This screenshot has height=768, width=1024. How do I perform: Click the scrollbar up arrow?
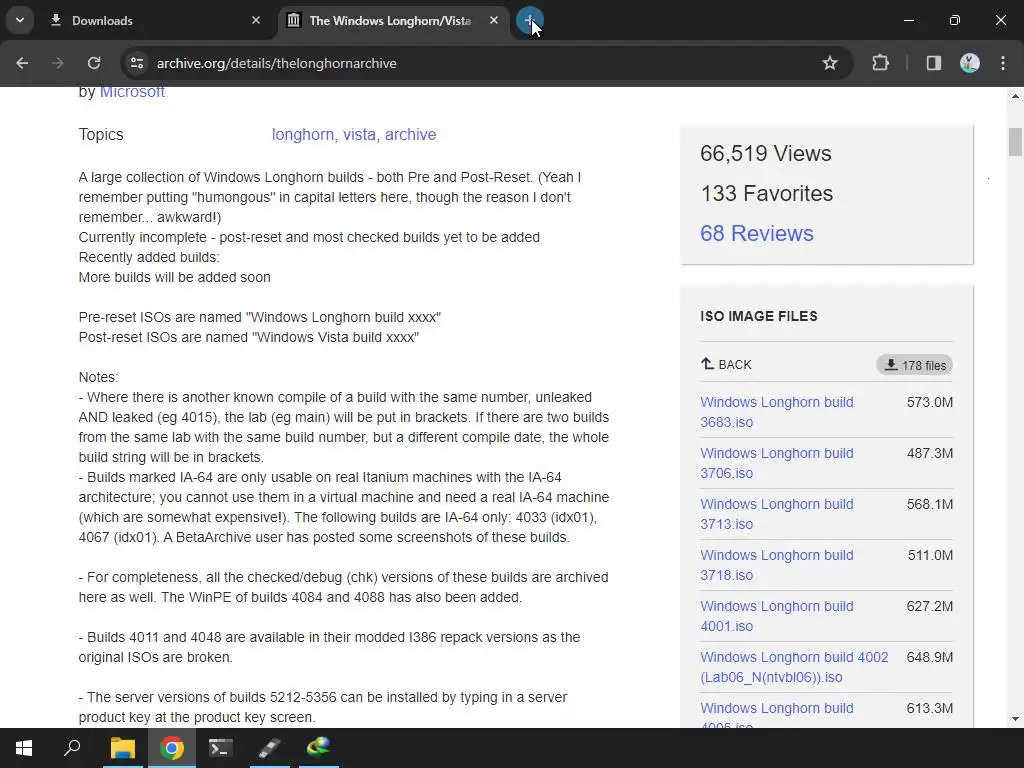1015,96
